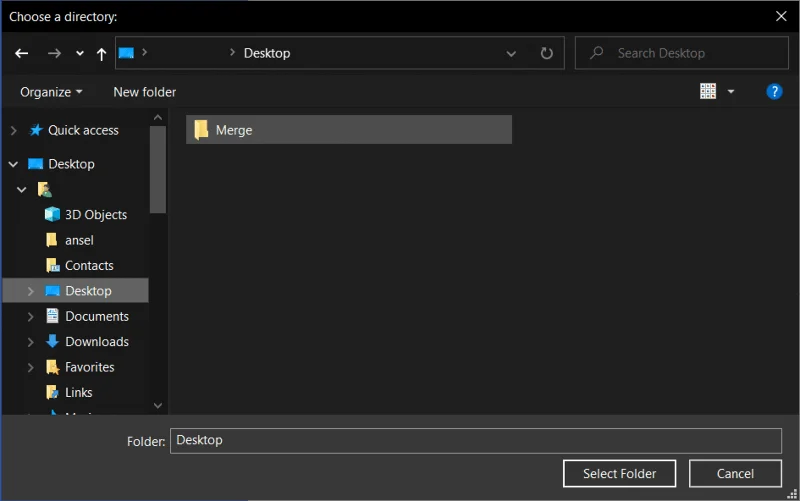Confirm with Select Folder button
This screenshot has height=501, width=800.
coord(619,474)
